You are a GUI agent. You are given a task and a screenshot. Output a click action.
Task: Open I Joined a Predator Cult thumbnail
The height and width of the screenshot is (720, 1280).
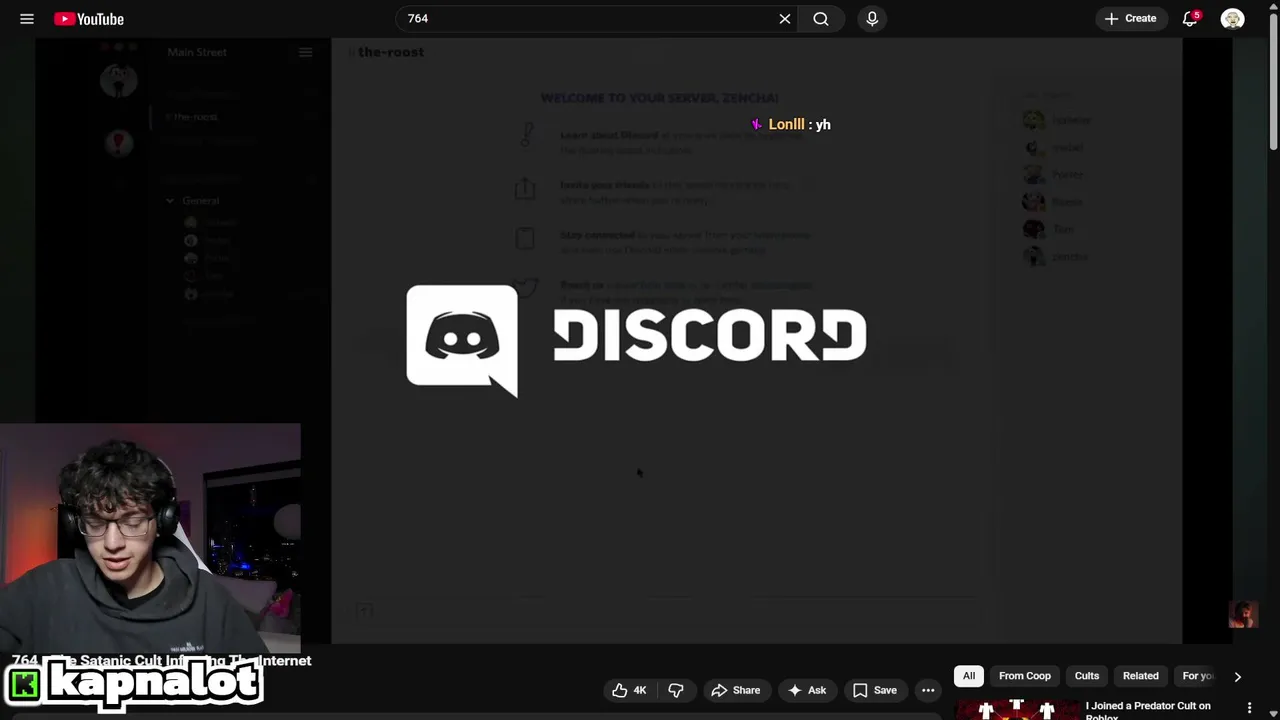click(1017, 710)
